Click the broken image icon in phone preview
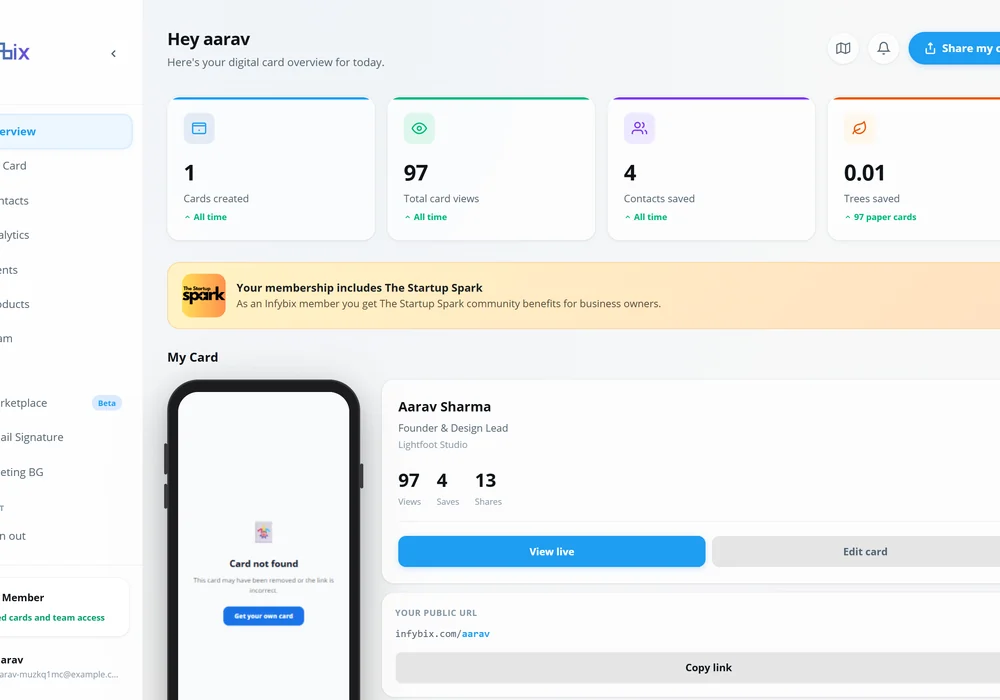This screenshot has width=1000, height=700. point(263,532)
